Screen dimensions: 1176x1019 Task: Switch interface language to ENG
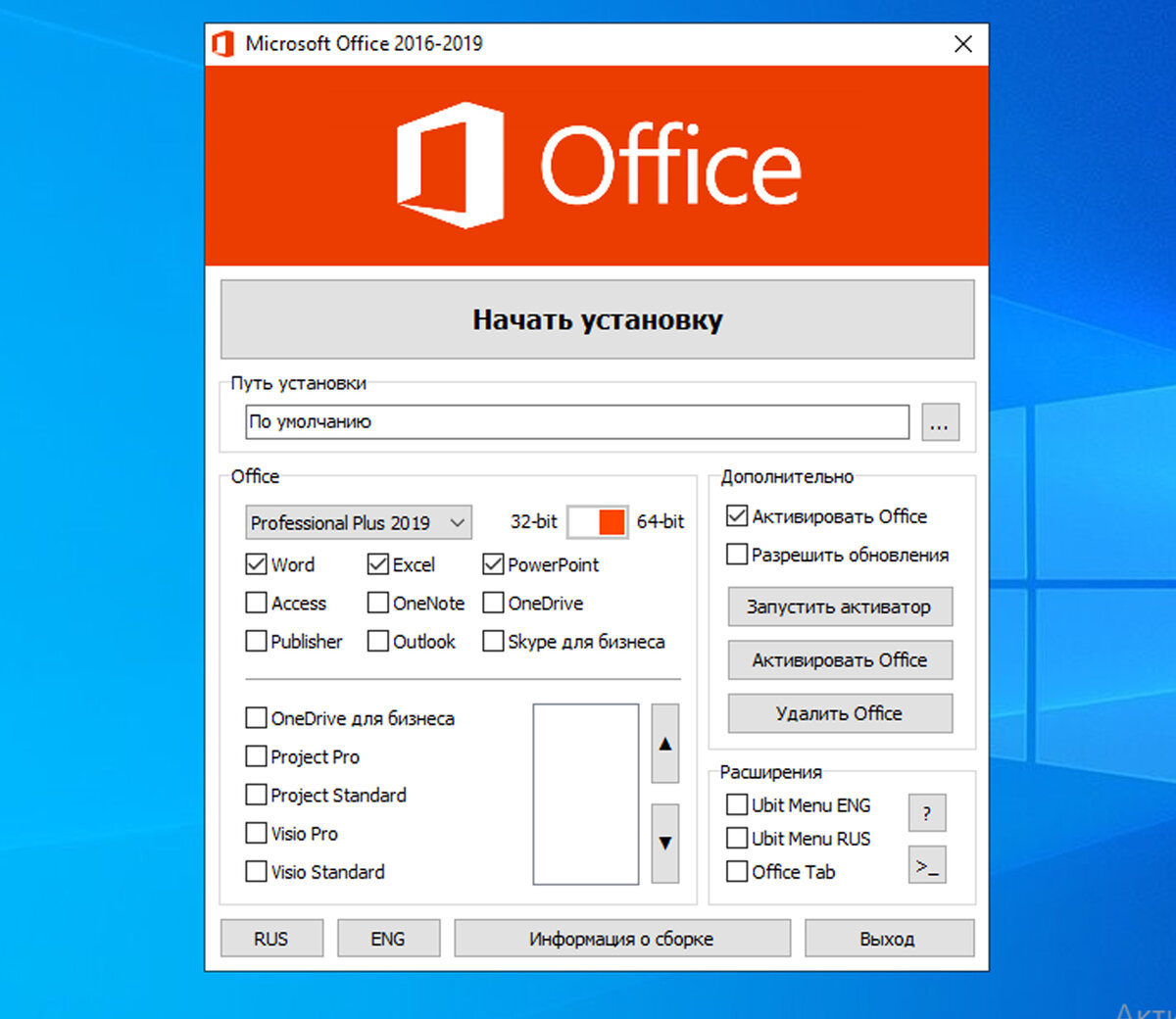click(x=388, y=939)
